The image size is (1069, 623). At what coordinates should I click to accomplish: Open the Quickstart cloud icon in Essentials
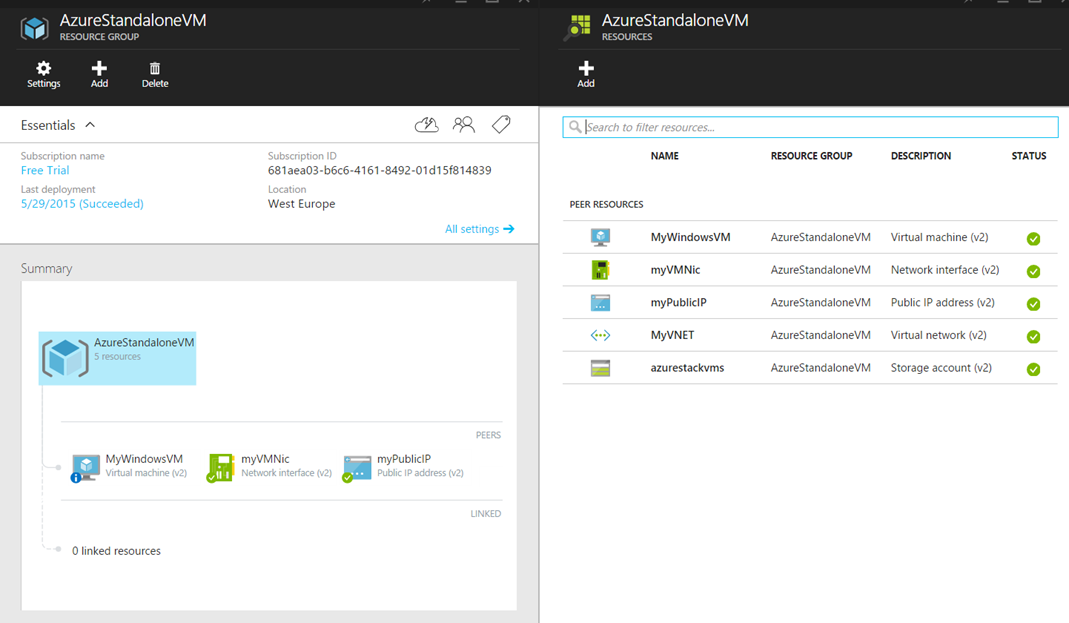click(426, 124)
